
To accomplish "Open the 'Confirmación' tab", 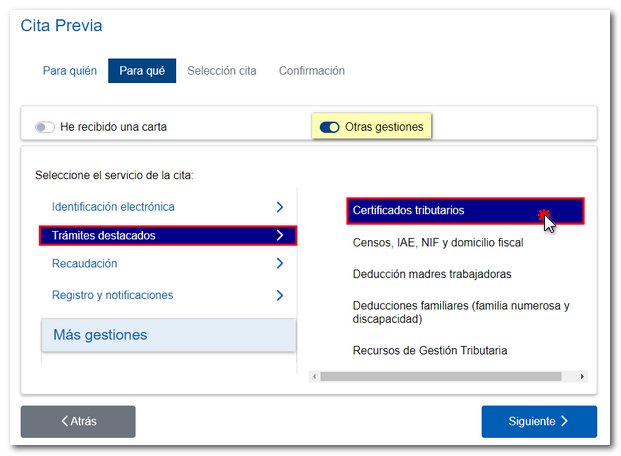I will tap(312, 71).
